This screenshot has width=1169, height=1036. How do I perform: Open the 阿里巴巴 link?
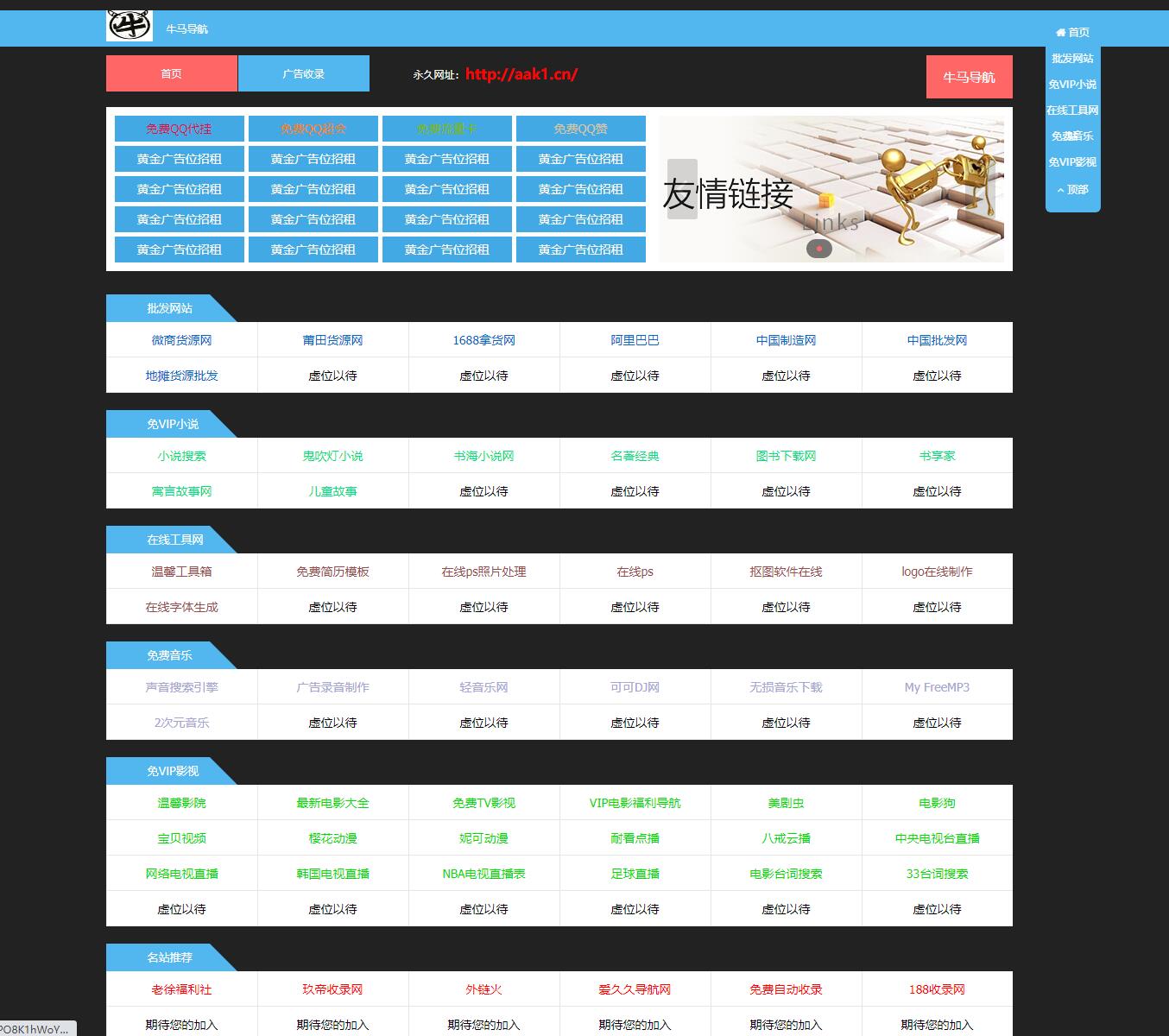[635, 340]
